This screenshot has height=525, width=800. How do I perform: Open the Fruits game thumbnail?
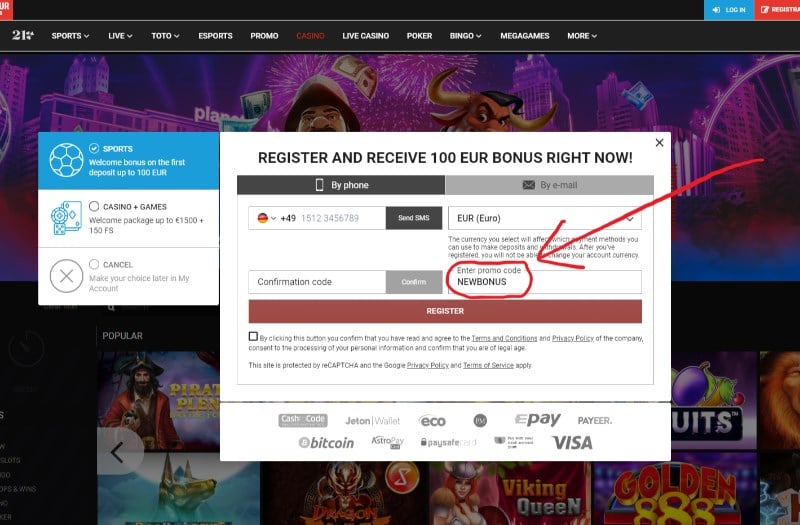[x=713, y=400]
